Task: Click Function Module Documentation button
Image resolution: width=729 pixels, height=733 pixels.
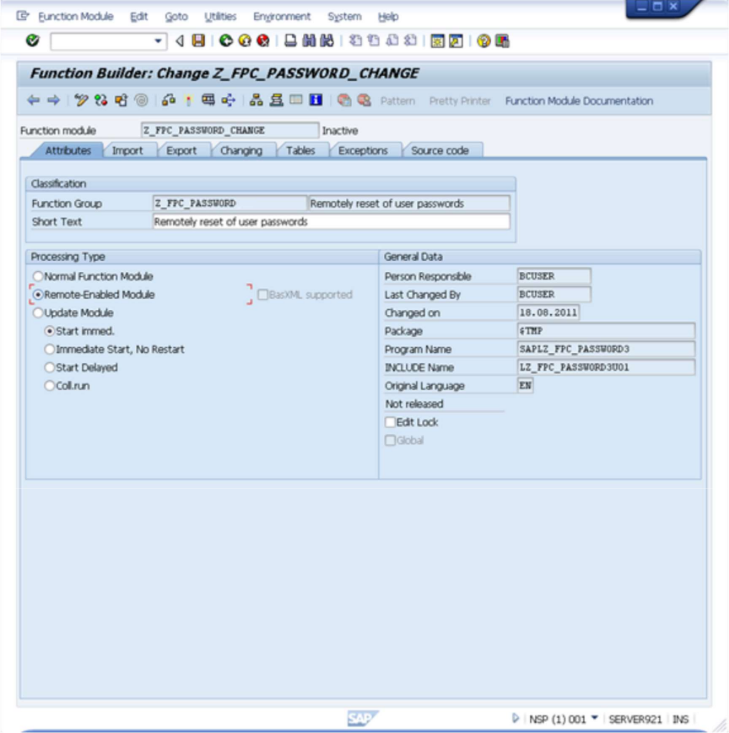Action: pyautogui.click(x=578, y=101)
